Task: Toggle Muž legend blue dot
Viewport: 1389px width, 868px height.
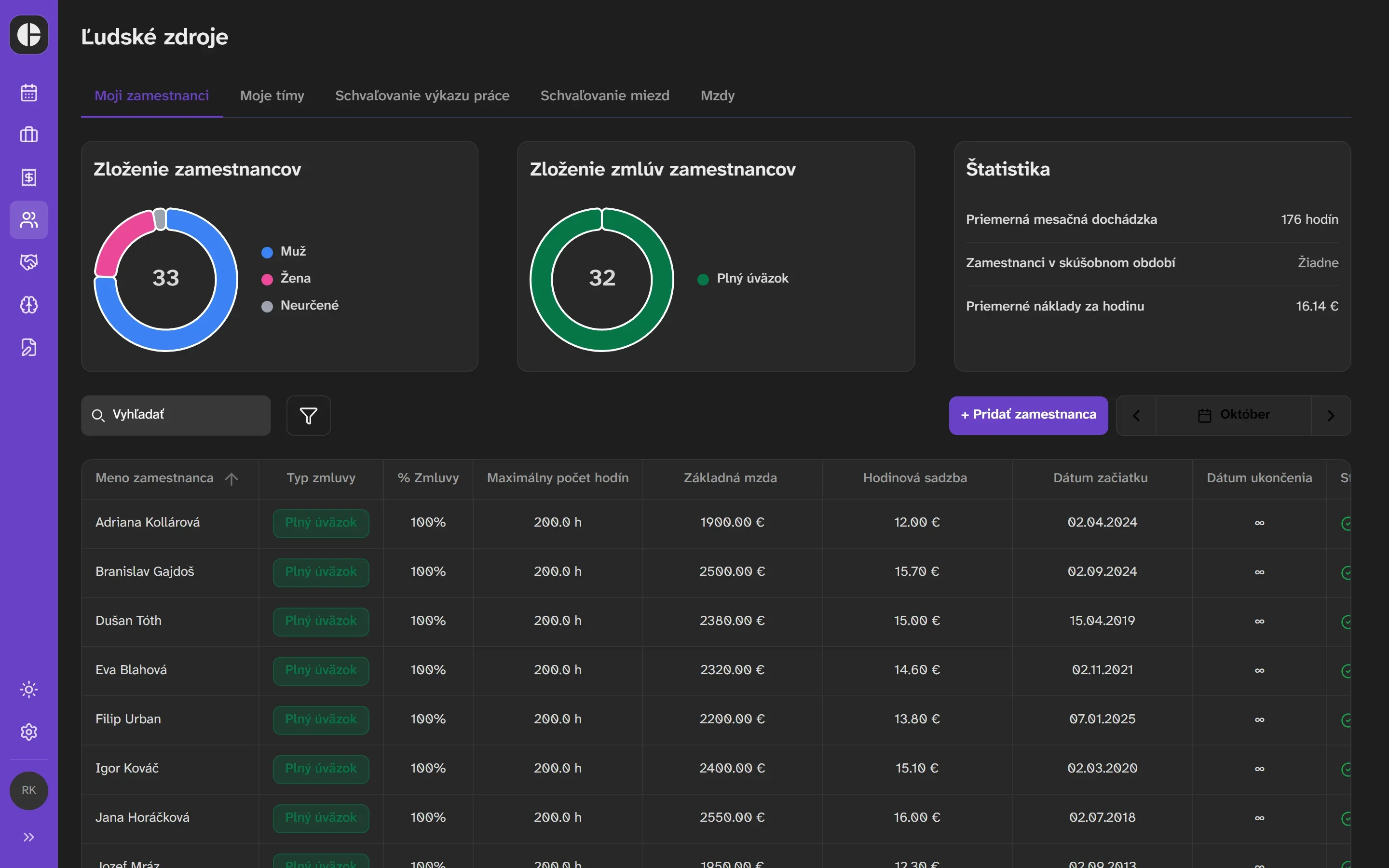Action: pyautogui.click(x=267, y=252)
